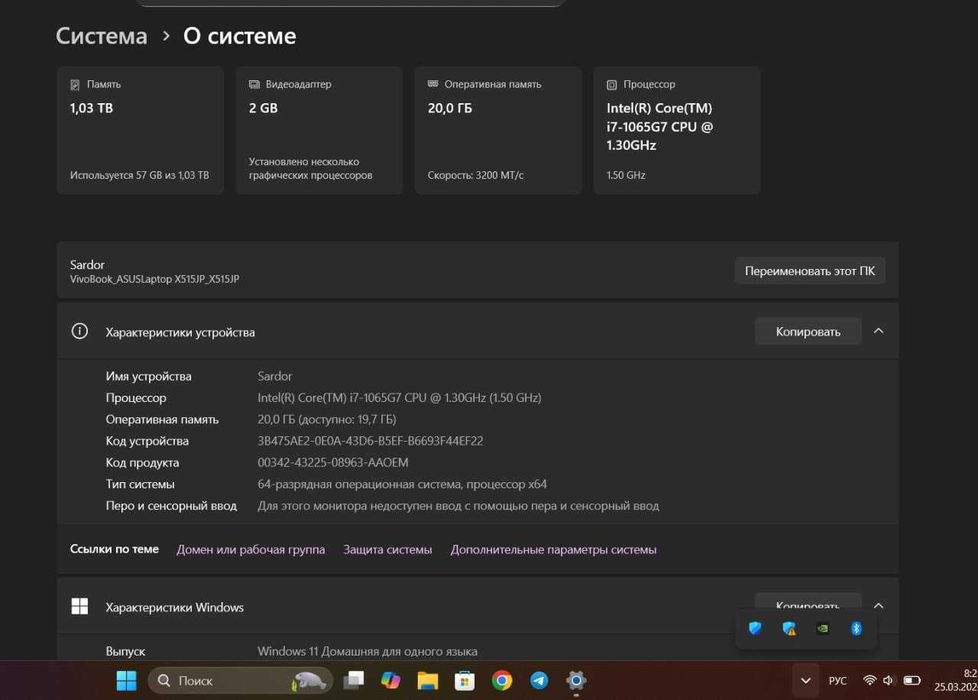Open the Видеоадаптер 2 GB card
Image resolution: width=978 pixels, height=700 pixels.
pos(319,130)
